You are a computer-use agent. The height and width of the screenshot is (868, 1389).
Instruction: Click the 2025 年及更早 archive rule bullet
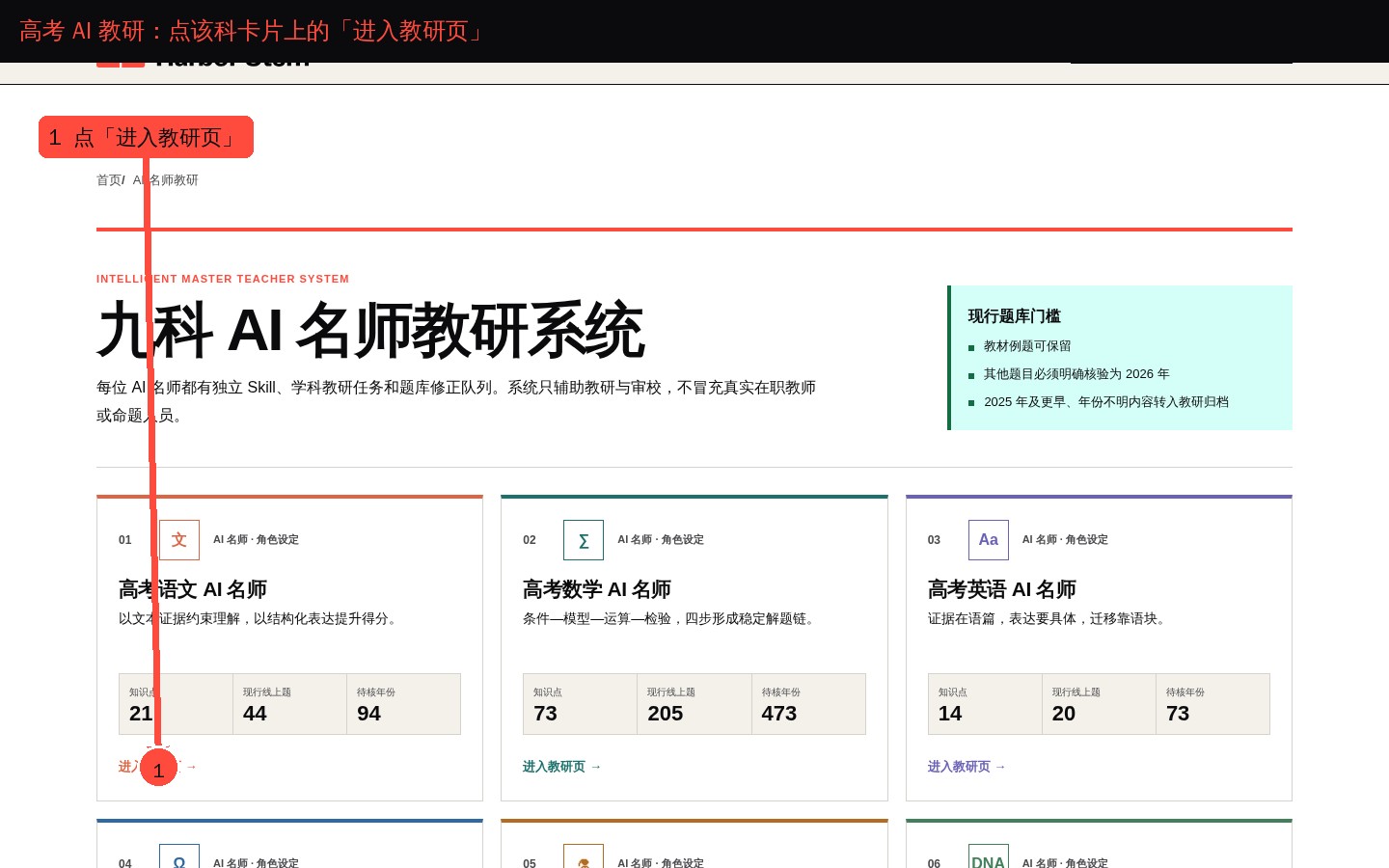click(1106, 402)
